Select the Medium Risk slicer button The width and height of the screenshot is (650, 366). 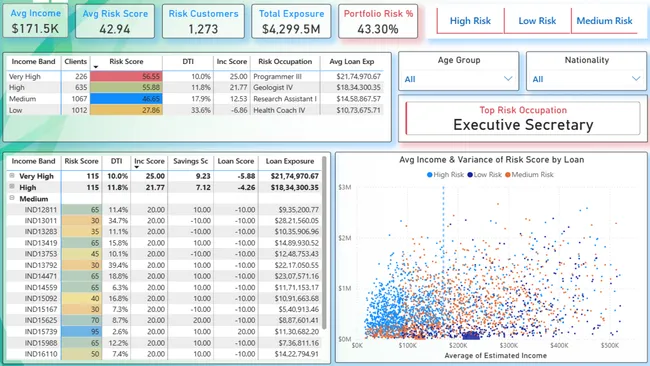pos(604,21)
